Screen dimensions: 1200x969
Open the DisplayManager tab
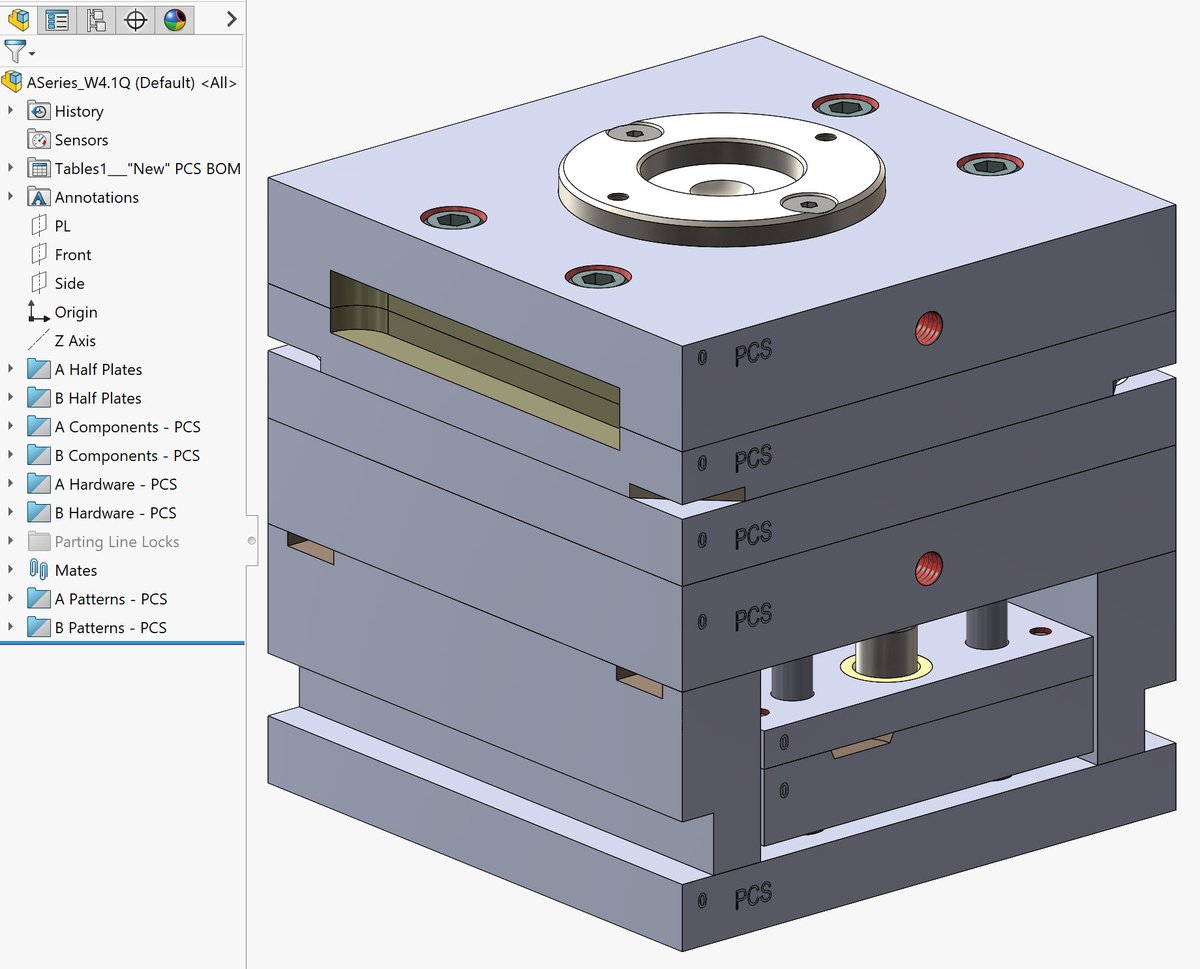pos(175,19)
